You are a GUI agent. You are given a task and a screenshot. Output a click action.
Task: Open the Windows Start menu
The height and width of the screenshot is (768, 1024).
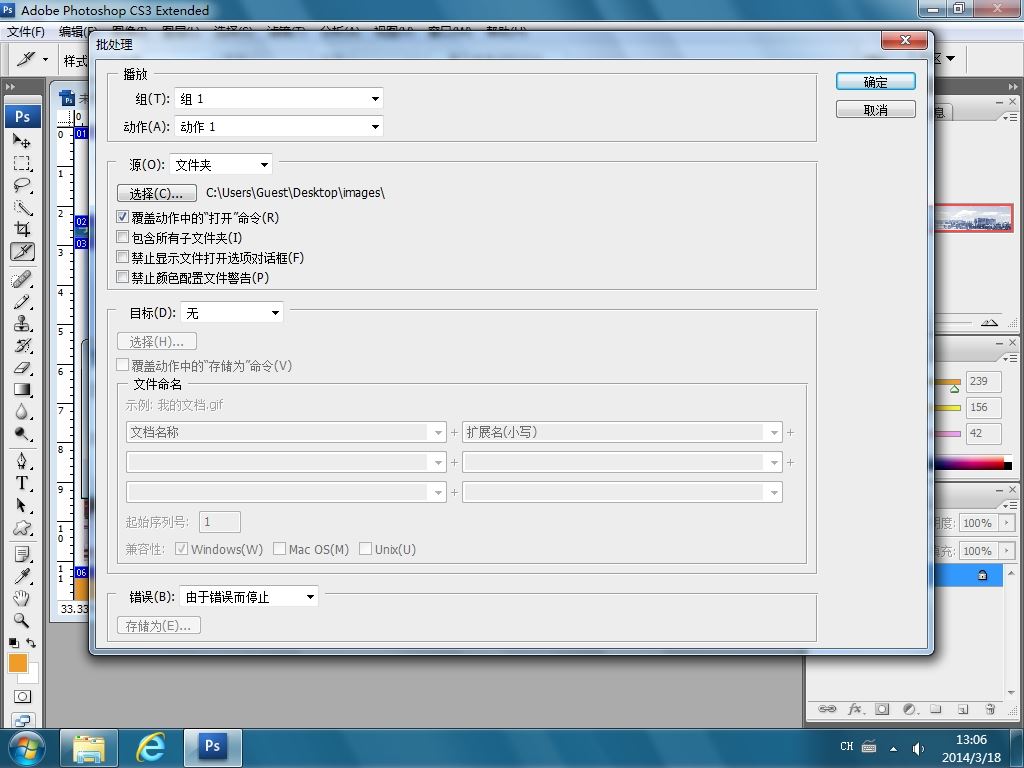click(x=26, y=748)
